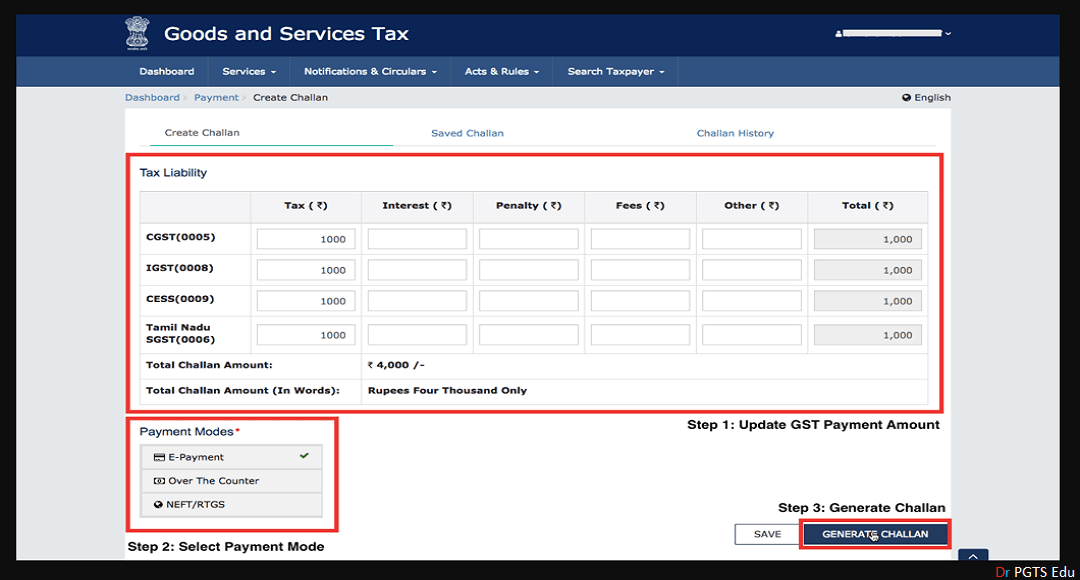Select Over The Counter payment mode
This screenshot has height=580, width=1080.
[231, 481]
